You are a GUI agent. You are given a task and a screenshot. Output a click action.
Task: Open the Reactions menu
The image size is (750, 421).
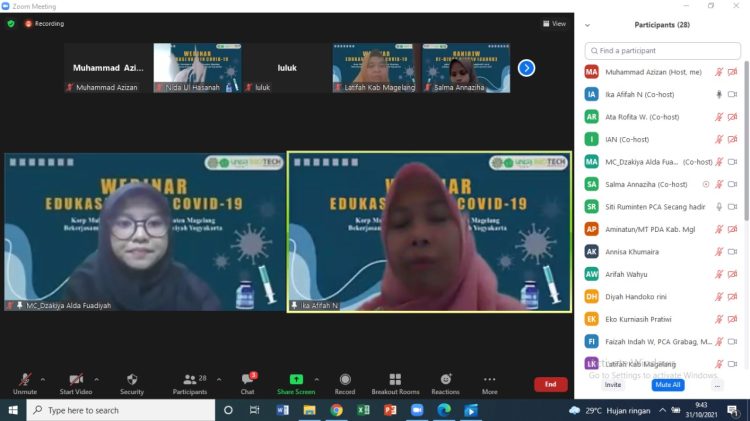tap(445, 380)
